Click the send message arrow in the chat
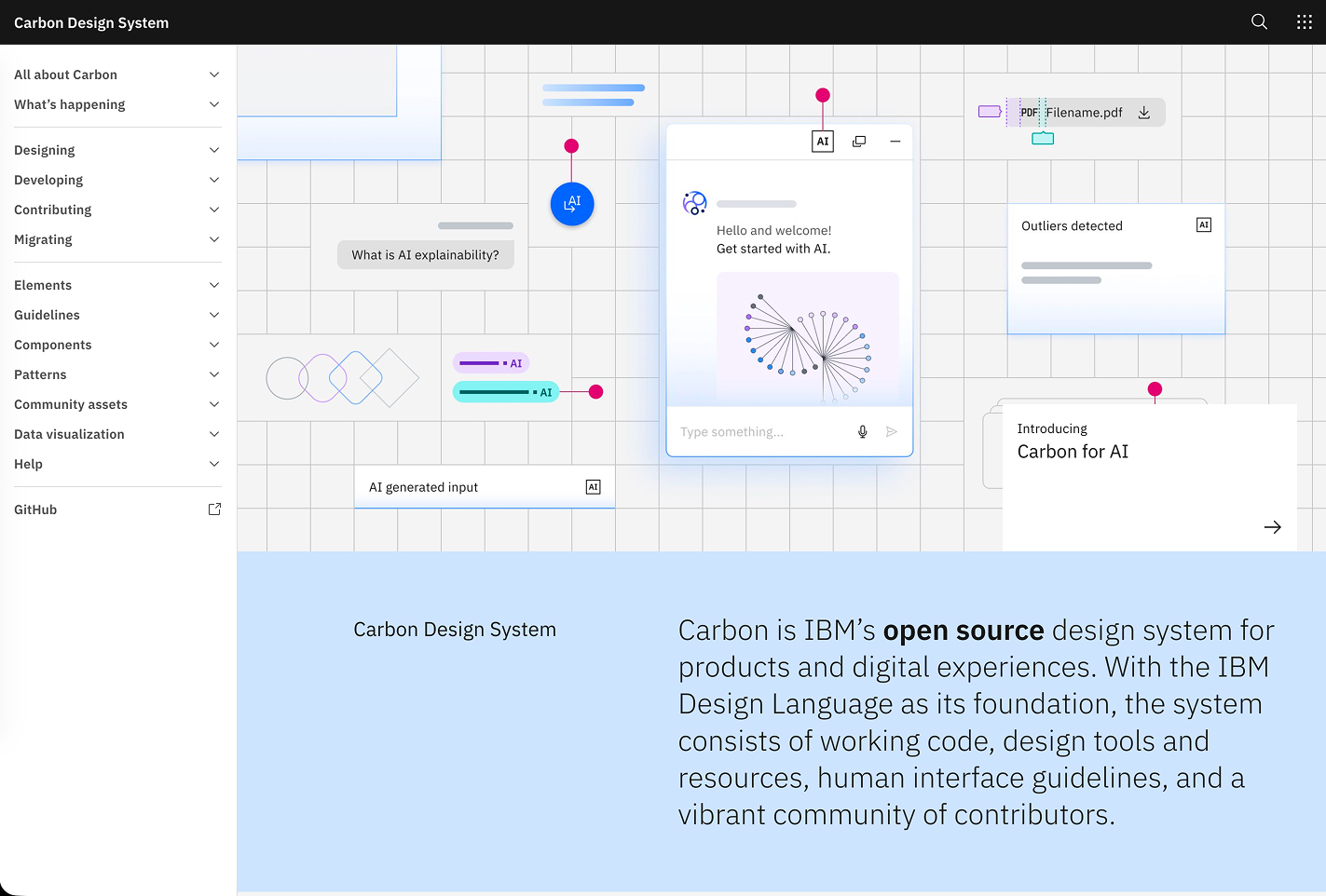The height and width of the screenshot is (896, 1326). pyautogui.click(x=892, y=431)
